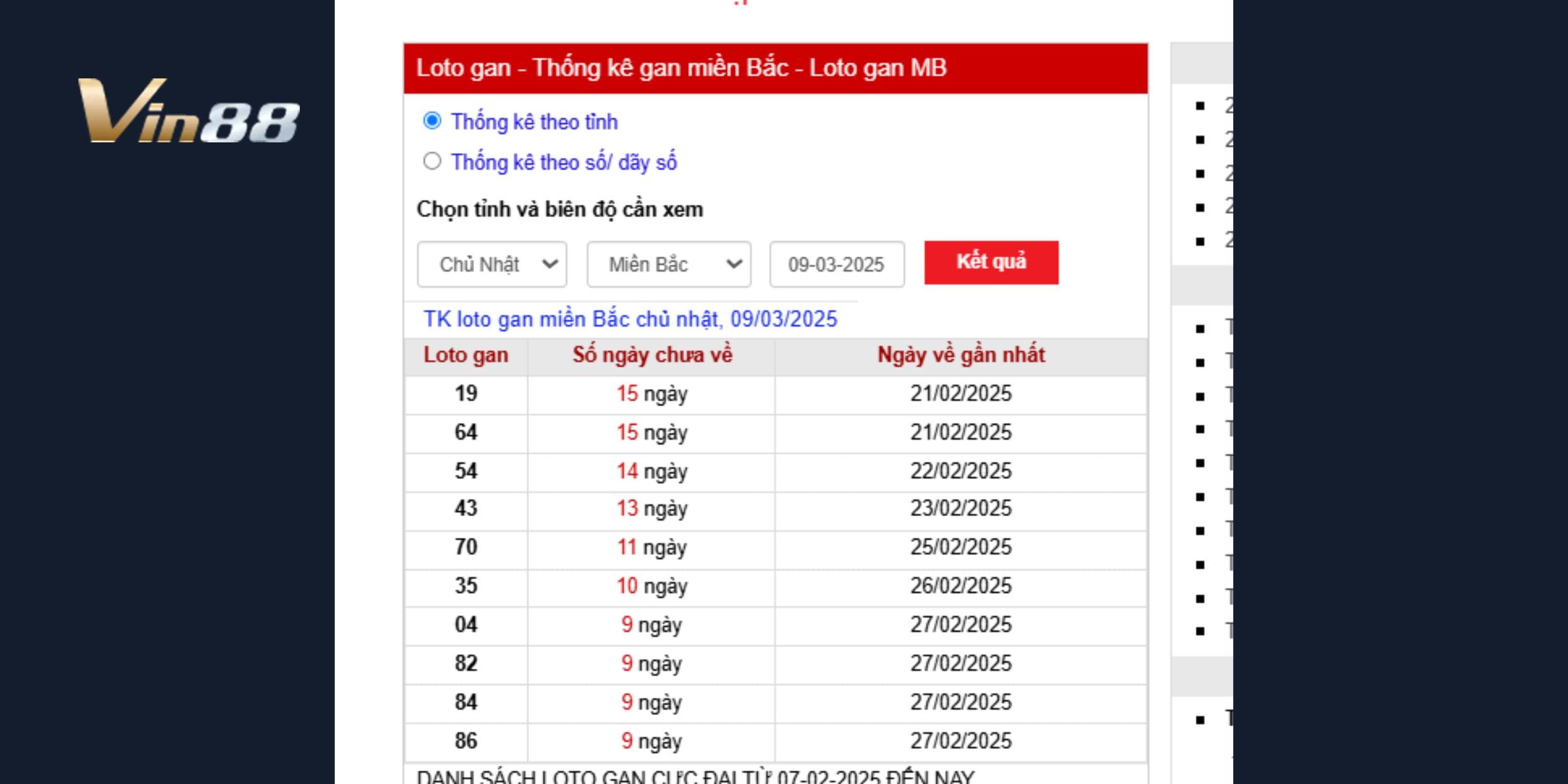Click '11 ngày' cell
The width and height of the screenshot is (1568, 784).
652,548
